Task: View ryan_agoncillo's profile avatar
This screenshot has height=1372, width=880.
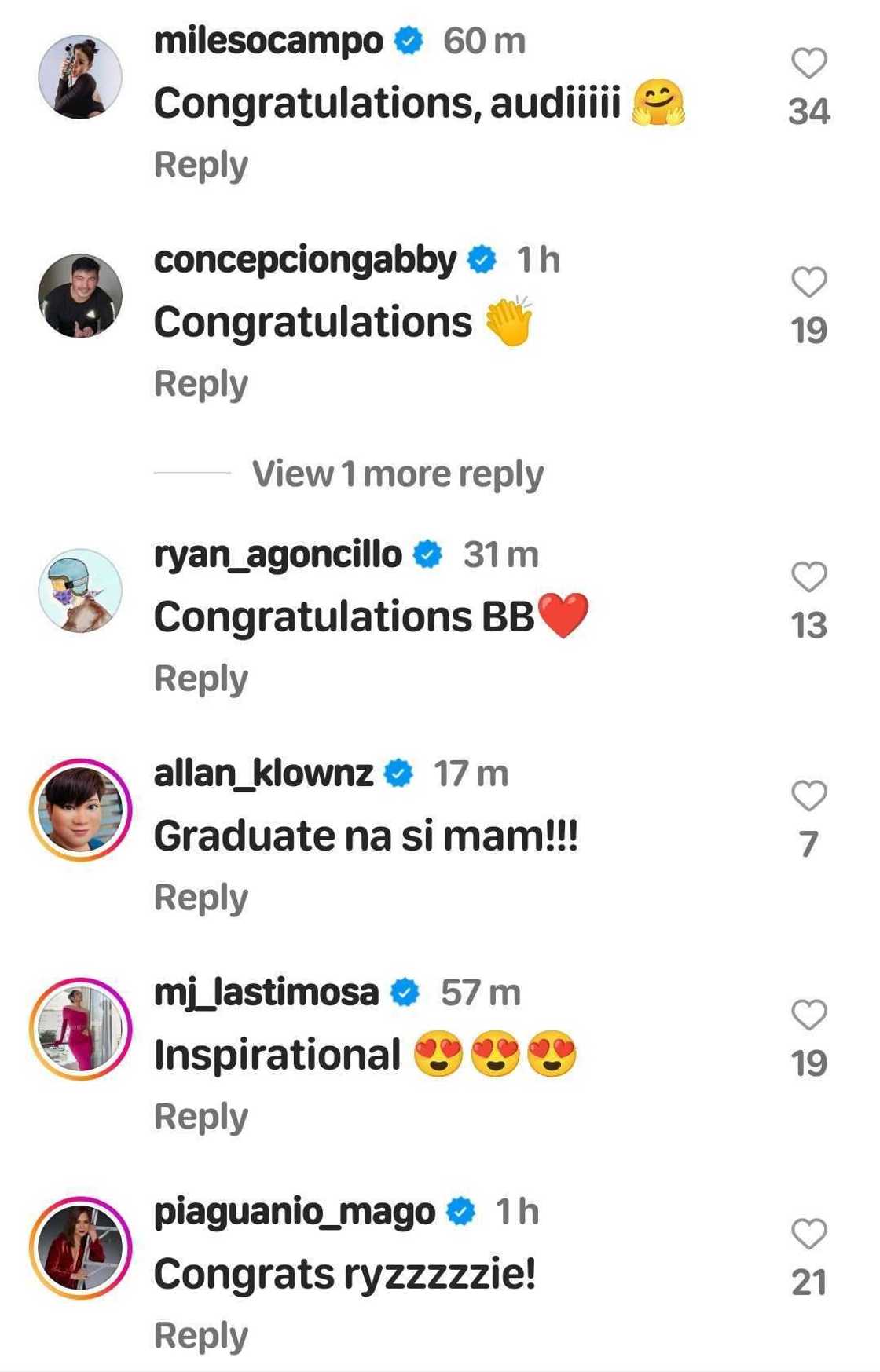Action: 80,591
